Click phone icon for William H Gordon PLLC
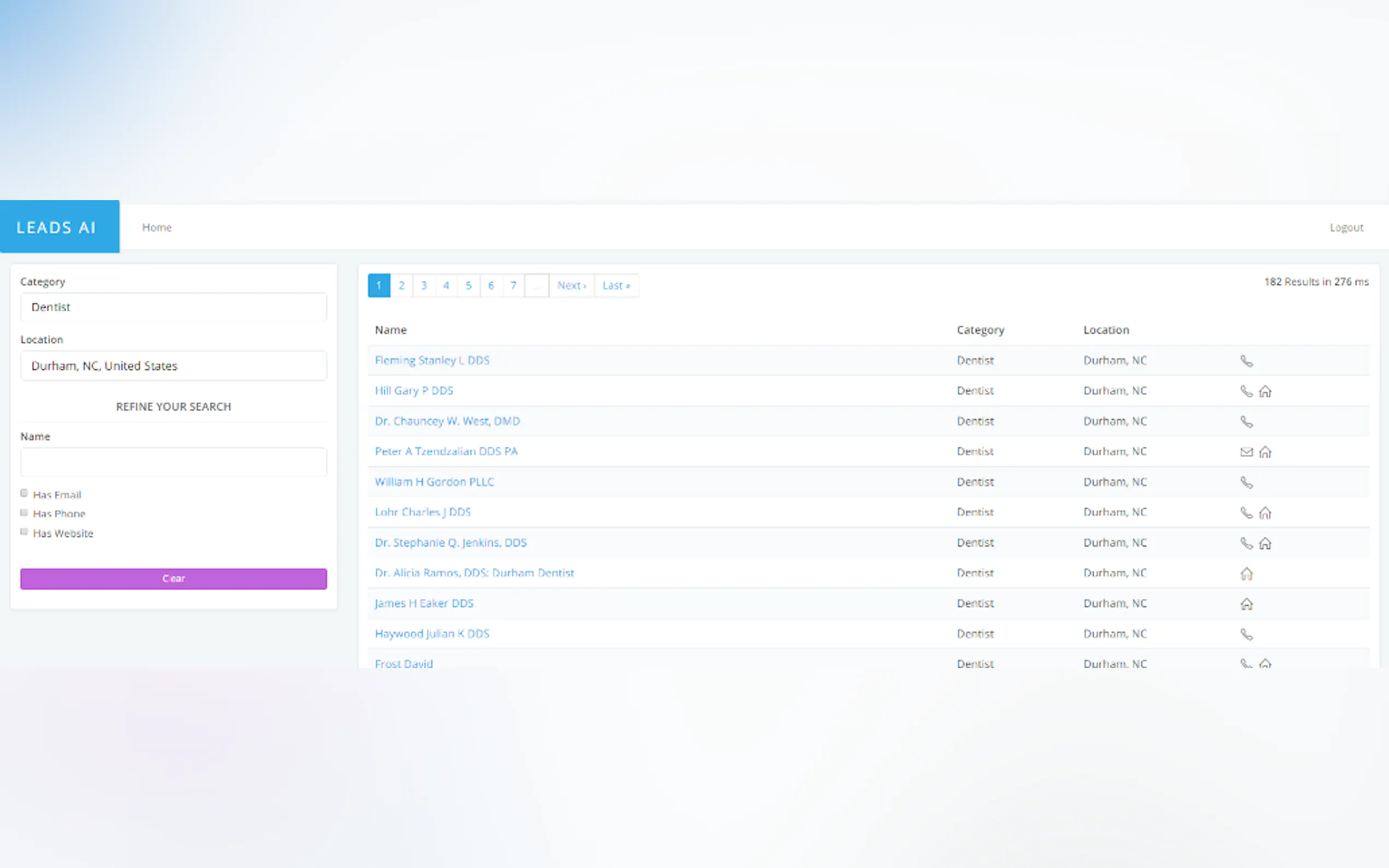 [x=1245, y=482]
